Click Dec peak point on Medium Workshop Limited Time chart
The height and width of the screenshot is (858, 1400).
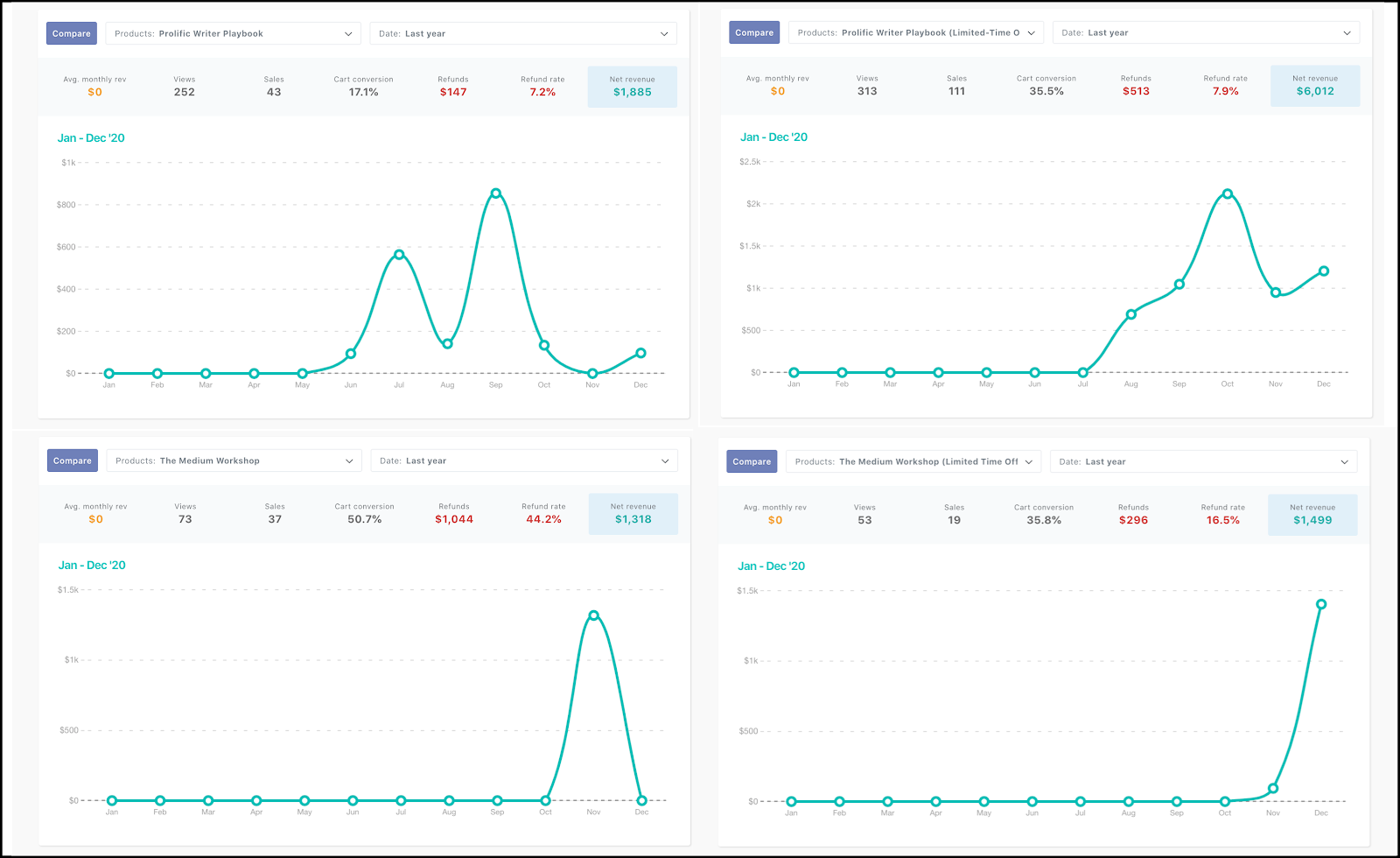click(1321, 604)
